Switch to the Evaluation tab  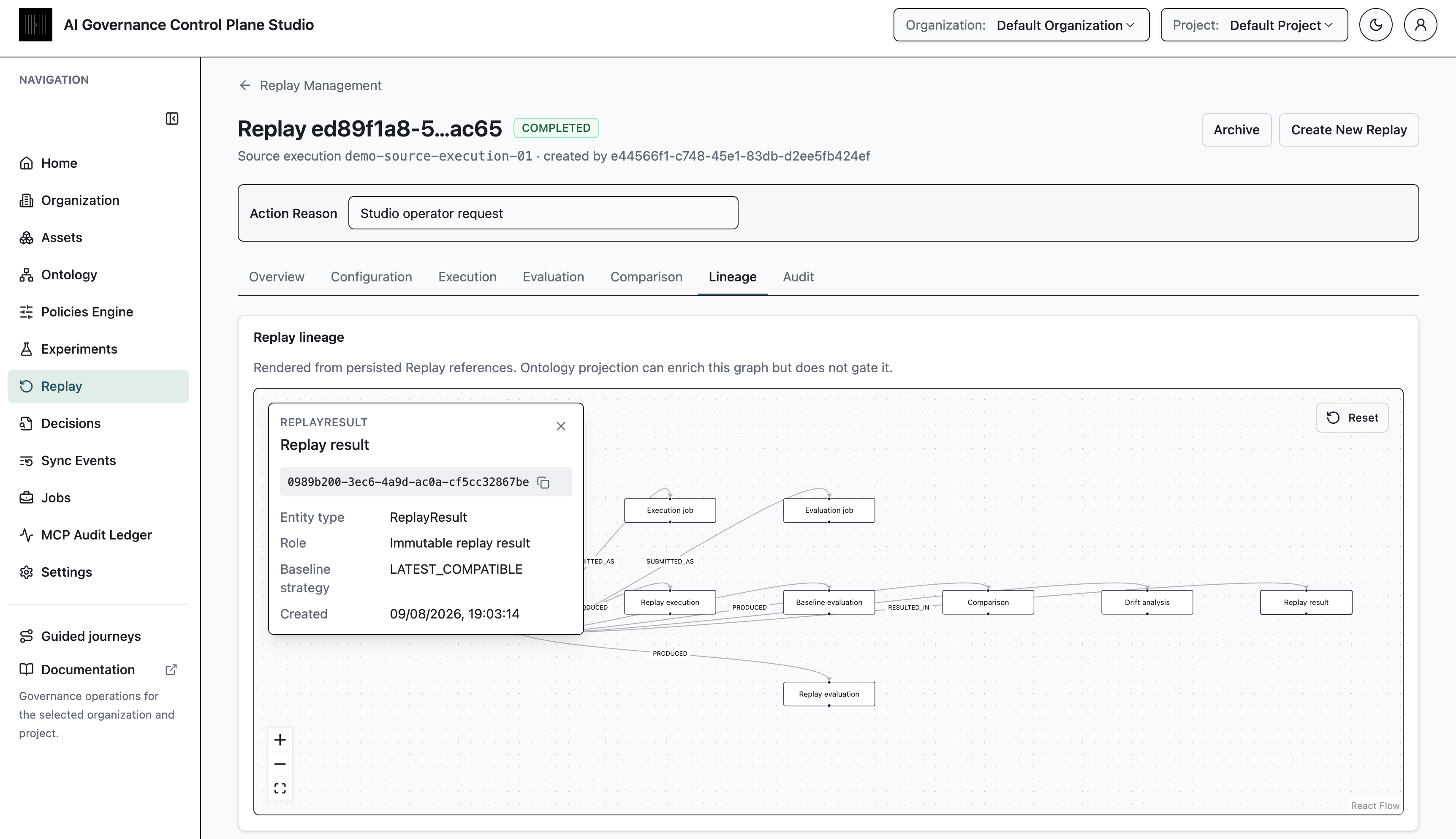(x=554, y=277)
